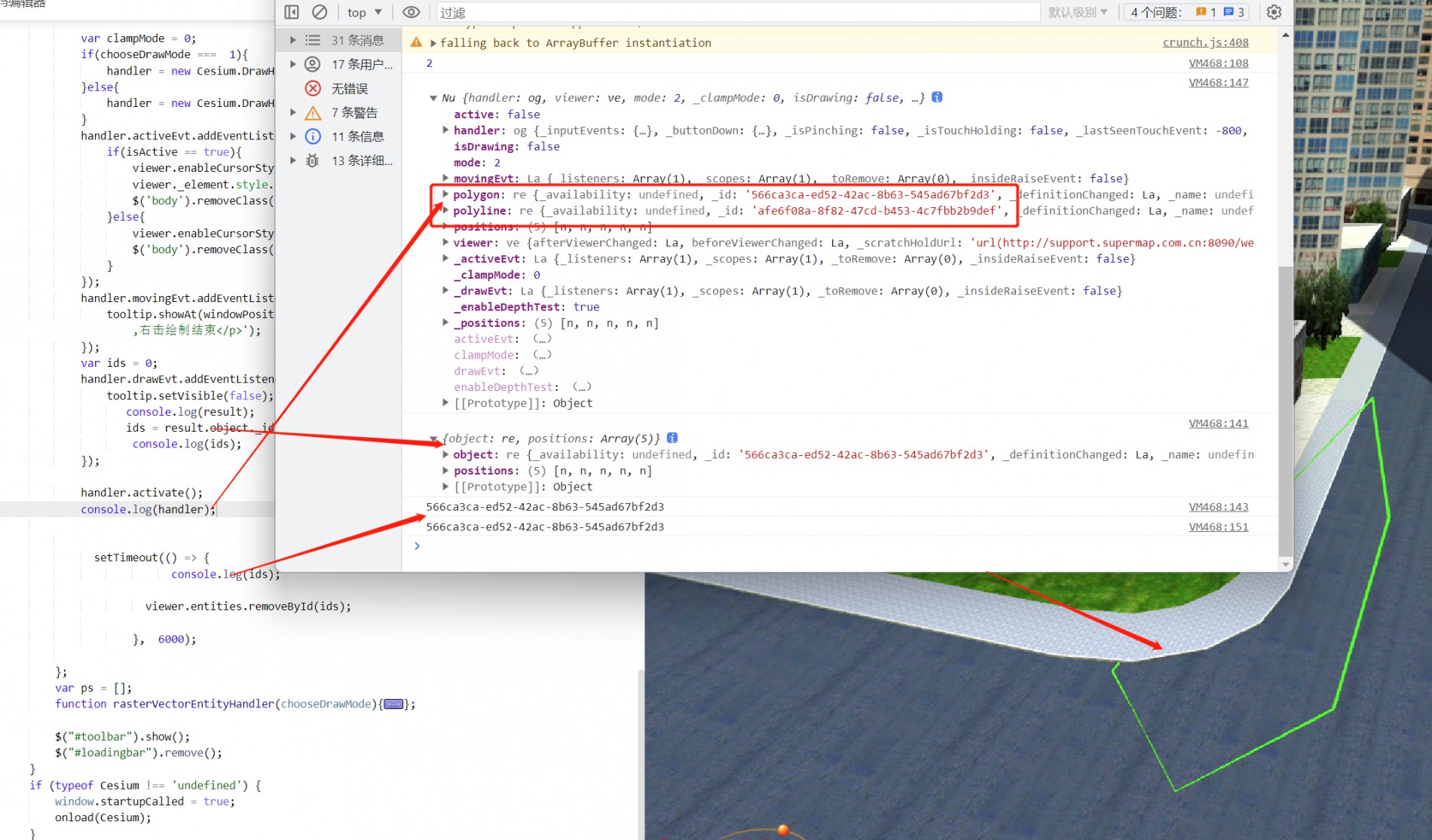Select the user messages person icon

click(313, 64)
